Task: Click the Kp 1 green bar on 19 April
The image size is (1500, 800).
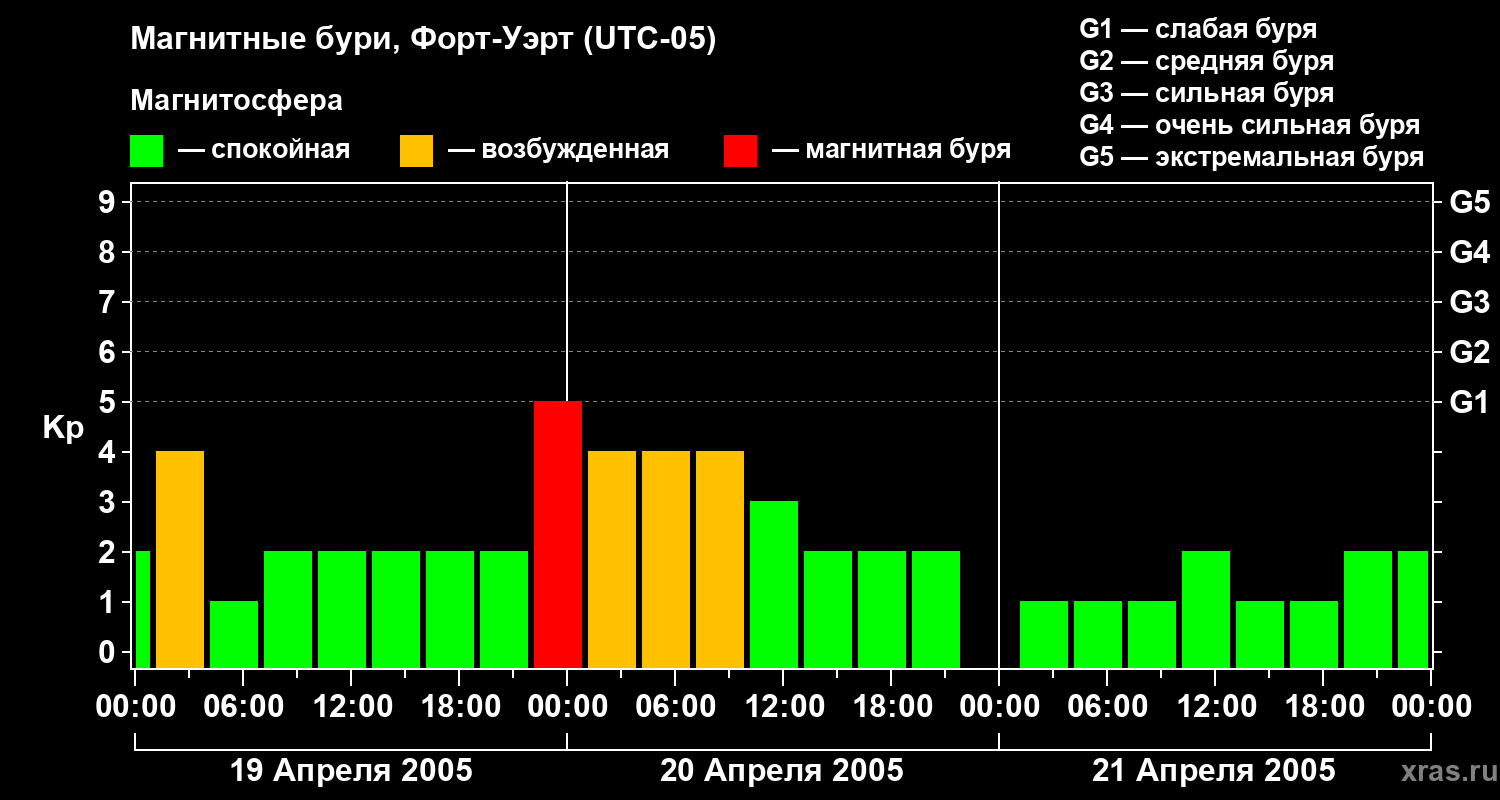Action: (x=234, y=634)
